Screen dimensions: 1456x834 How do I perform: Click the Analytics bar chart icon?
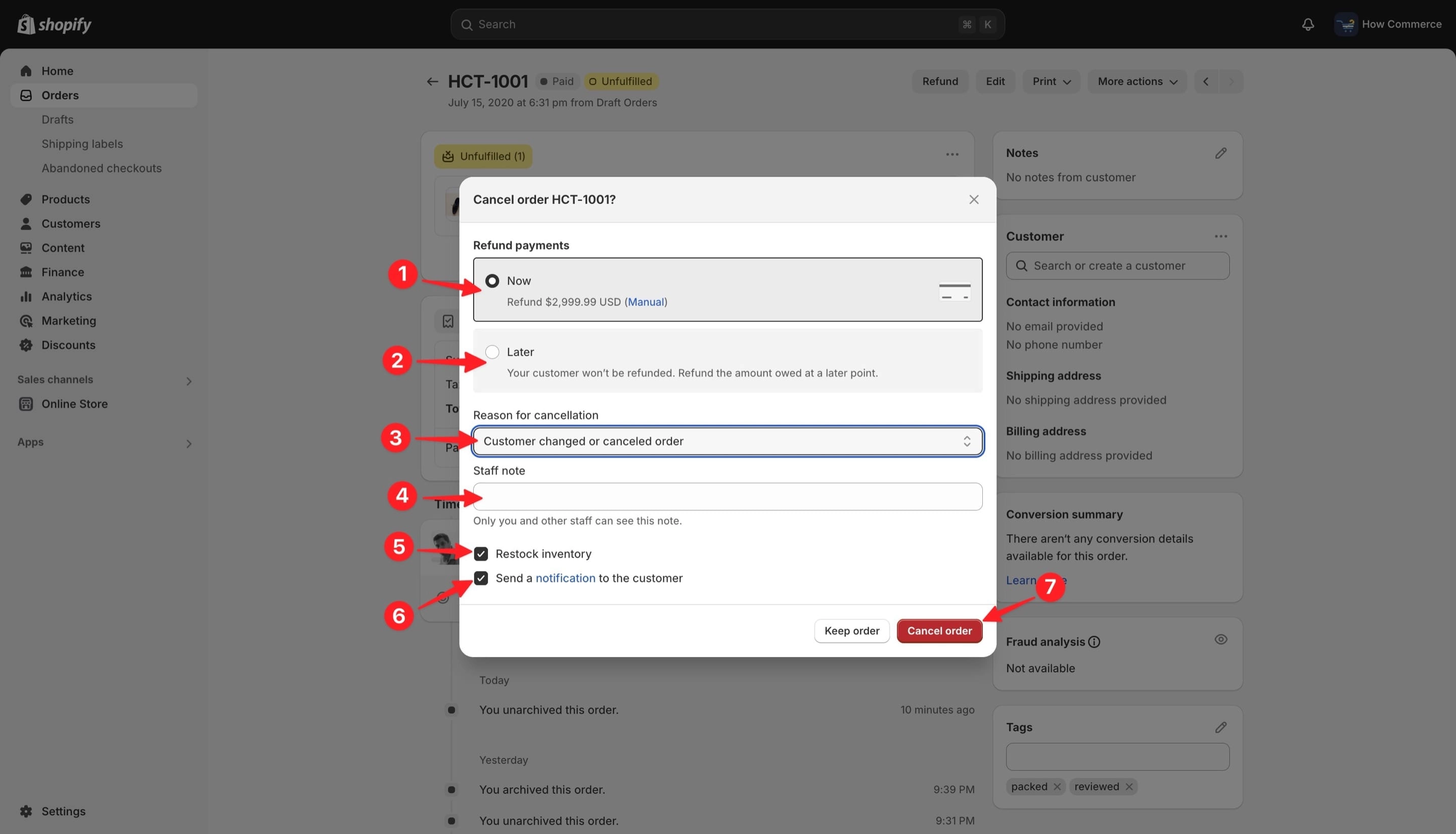click(26, 296)
